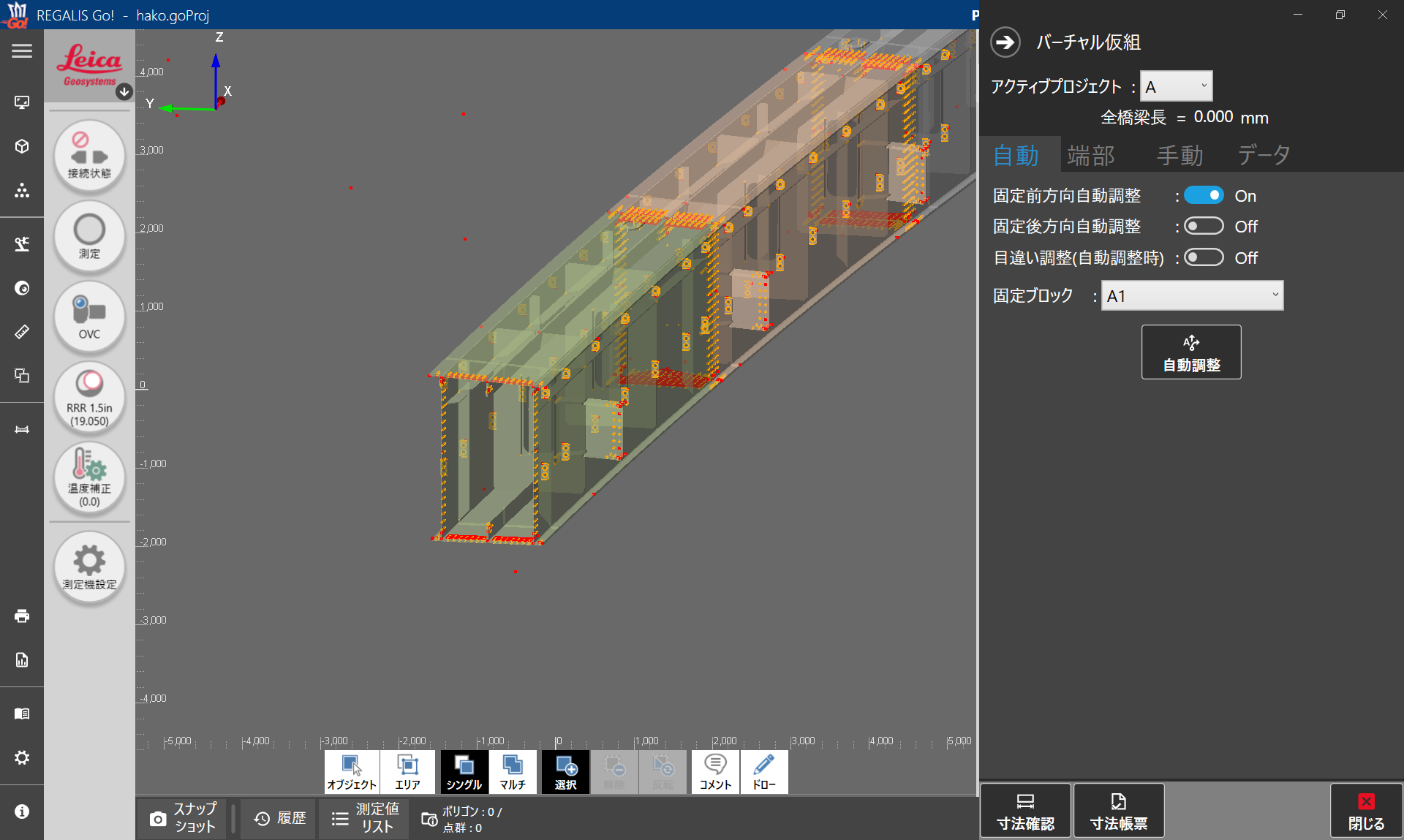Expand the 固定ブロック A1 dropdown

[x=1192, y=296]
